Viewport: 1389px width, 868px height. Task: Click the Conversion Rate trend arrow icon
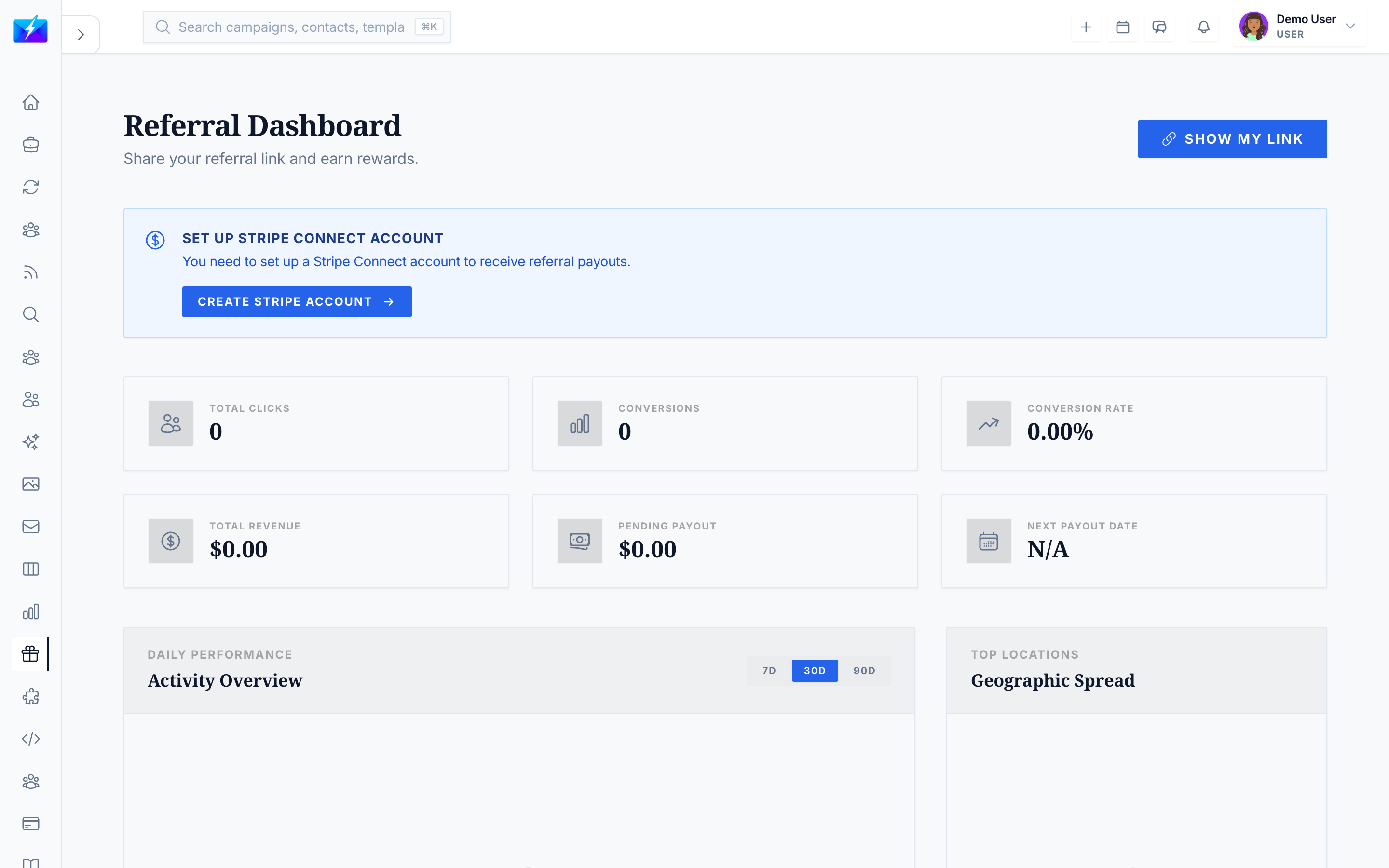click(x=988, y=423)
